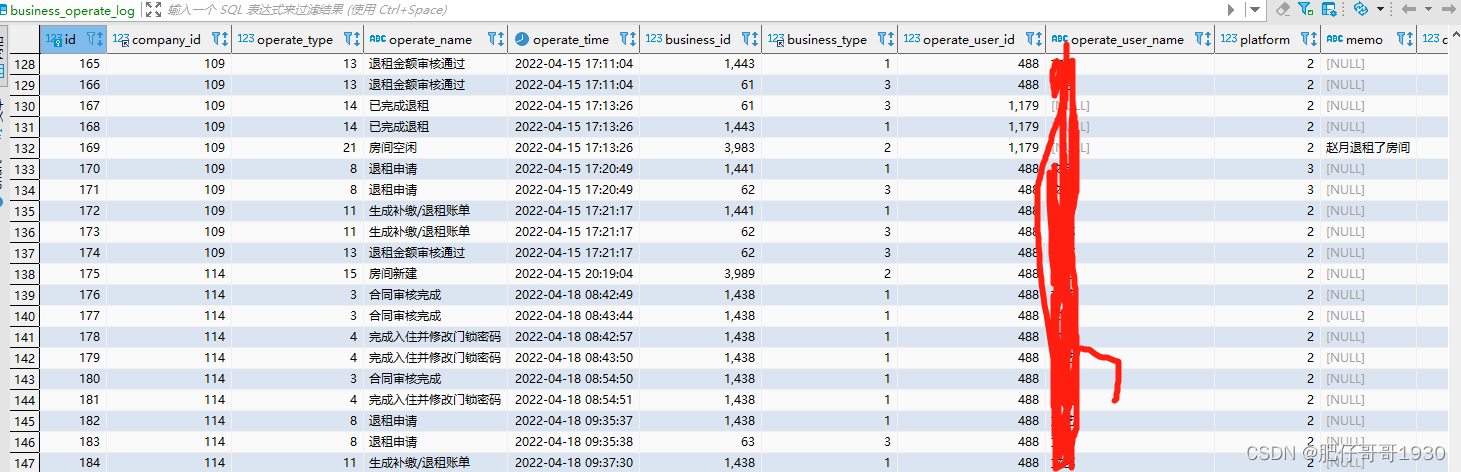
Task: Open the filter/sort icon on id column
Action: tap(95, 39)
